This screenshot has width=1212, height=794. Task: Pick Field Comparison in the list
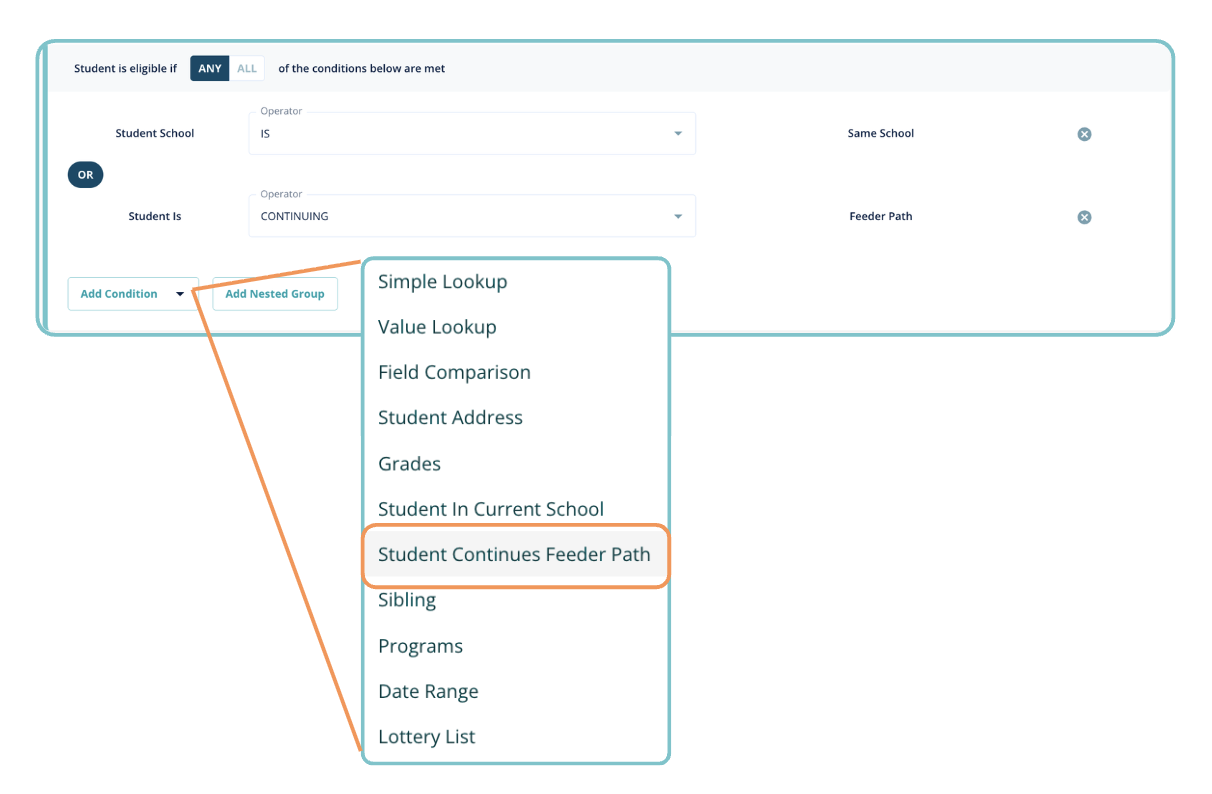point(454,372)
